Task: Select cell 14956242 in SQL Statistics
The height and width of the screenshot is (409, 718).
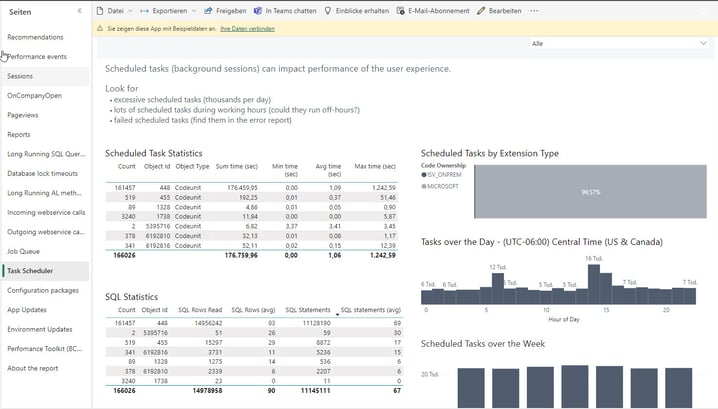Action: click(x=208, y=323)
